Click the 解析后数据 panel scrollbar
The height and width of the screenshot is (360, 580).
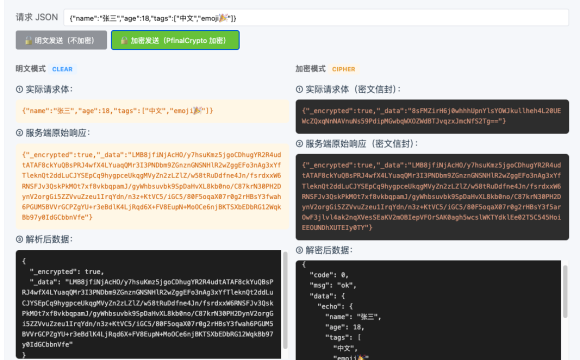(285, 300)
